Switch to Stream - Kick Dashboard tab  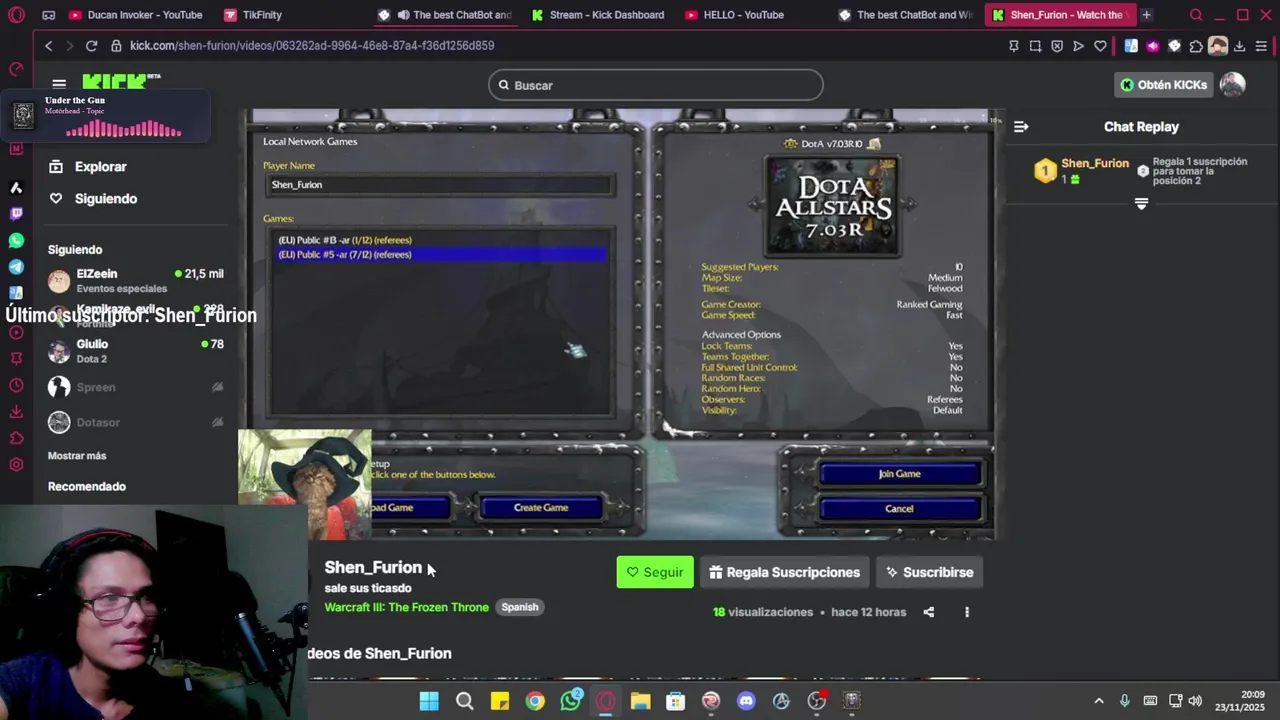coord(598,15)
